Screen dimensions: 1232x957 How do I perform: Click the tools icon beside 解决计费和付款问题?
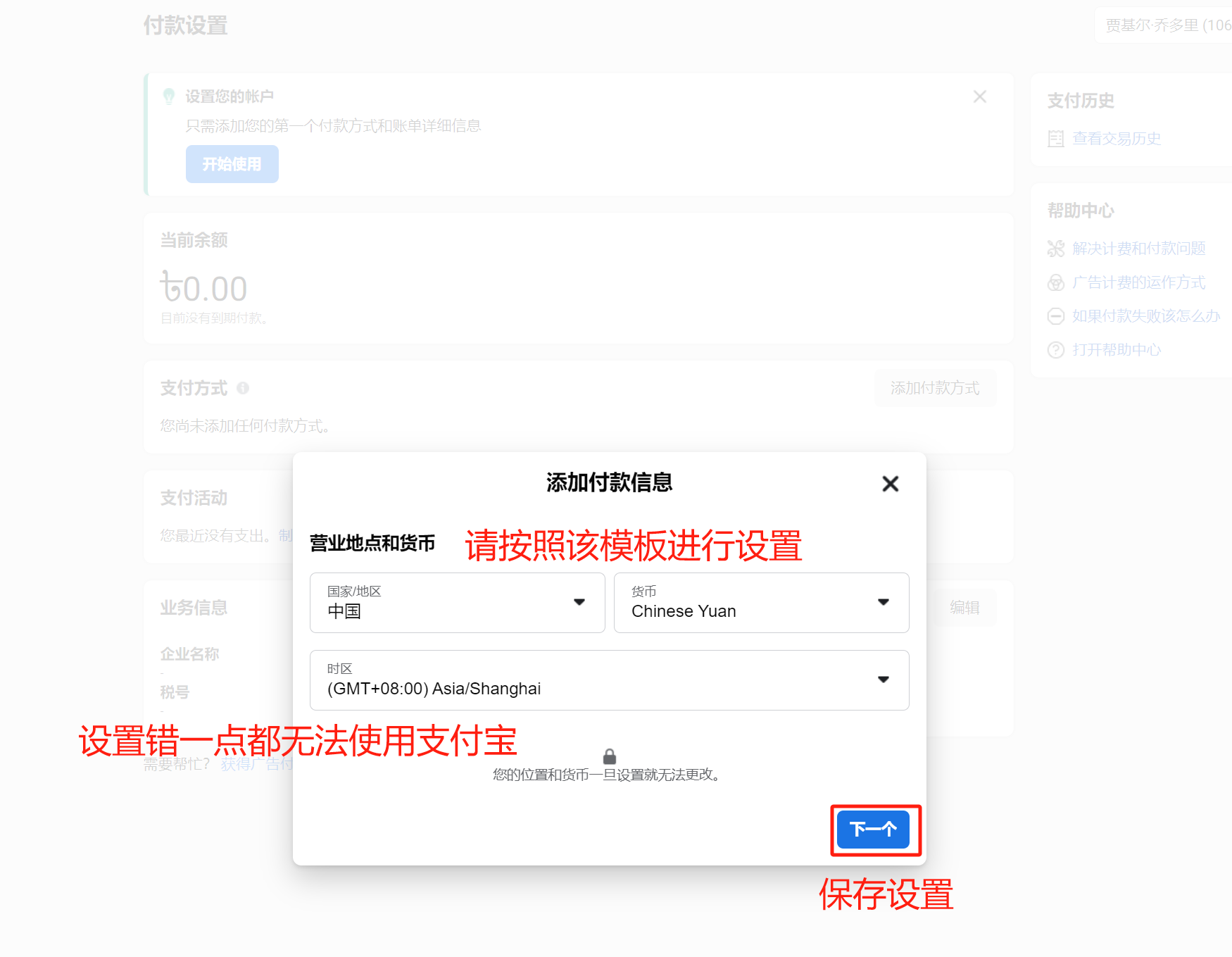[x=1055, y=249]
